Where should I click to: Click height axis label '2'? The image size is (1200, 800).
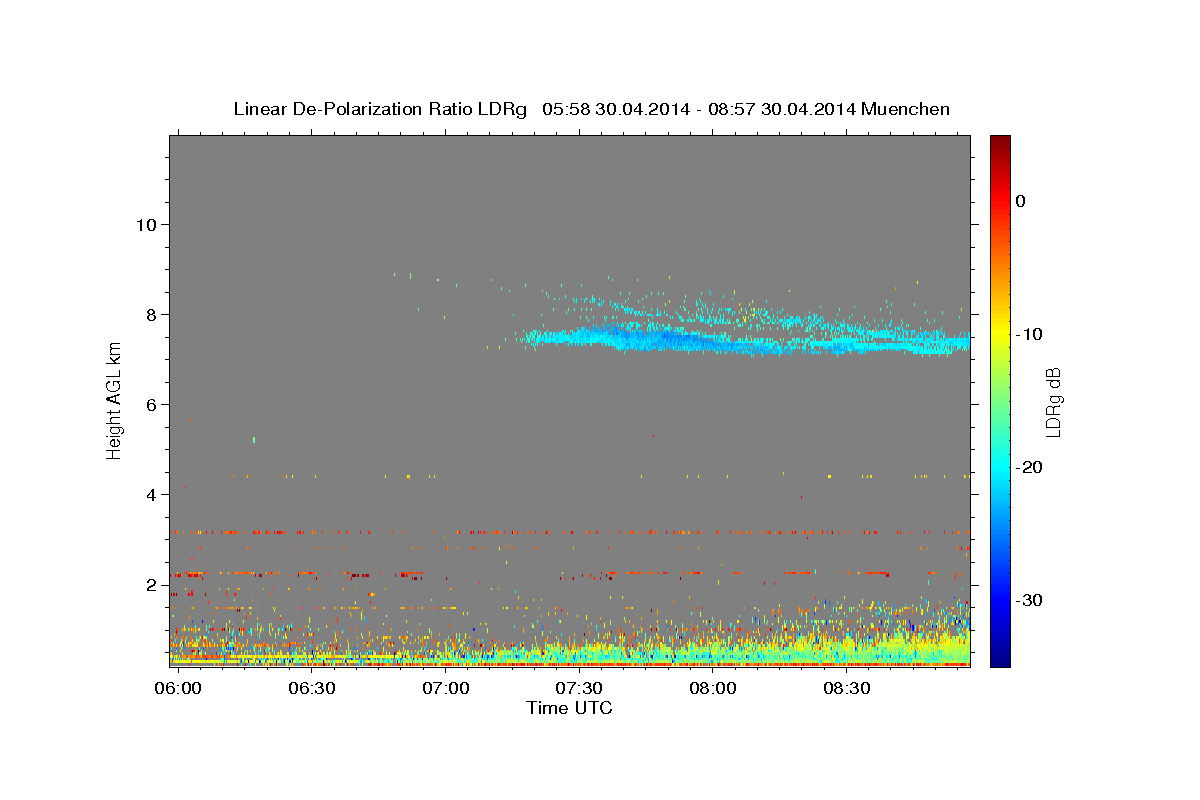coord(149,584)
